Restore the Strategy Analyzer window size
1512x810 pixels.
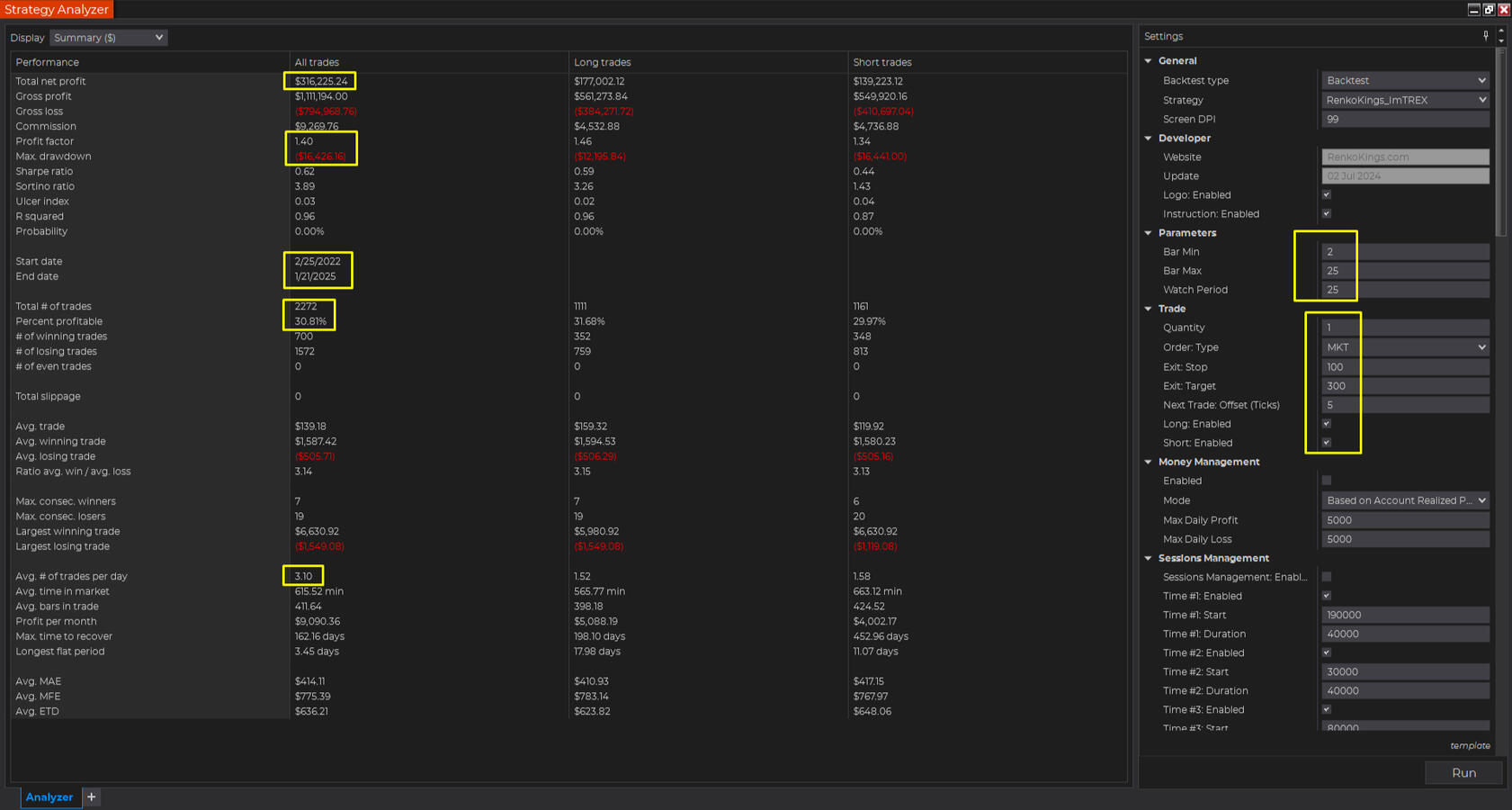coord(1489,9)
